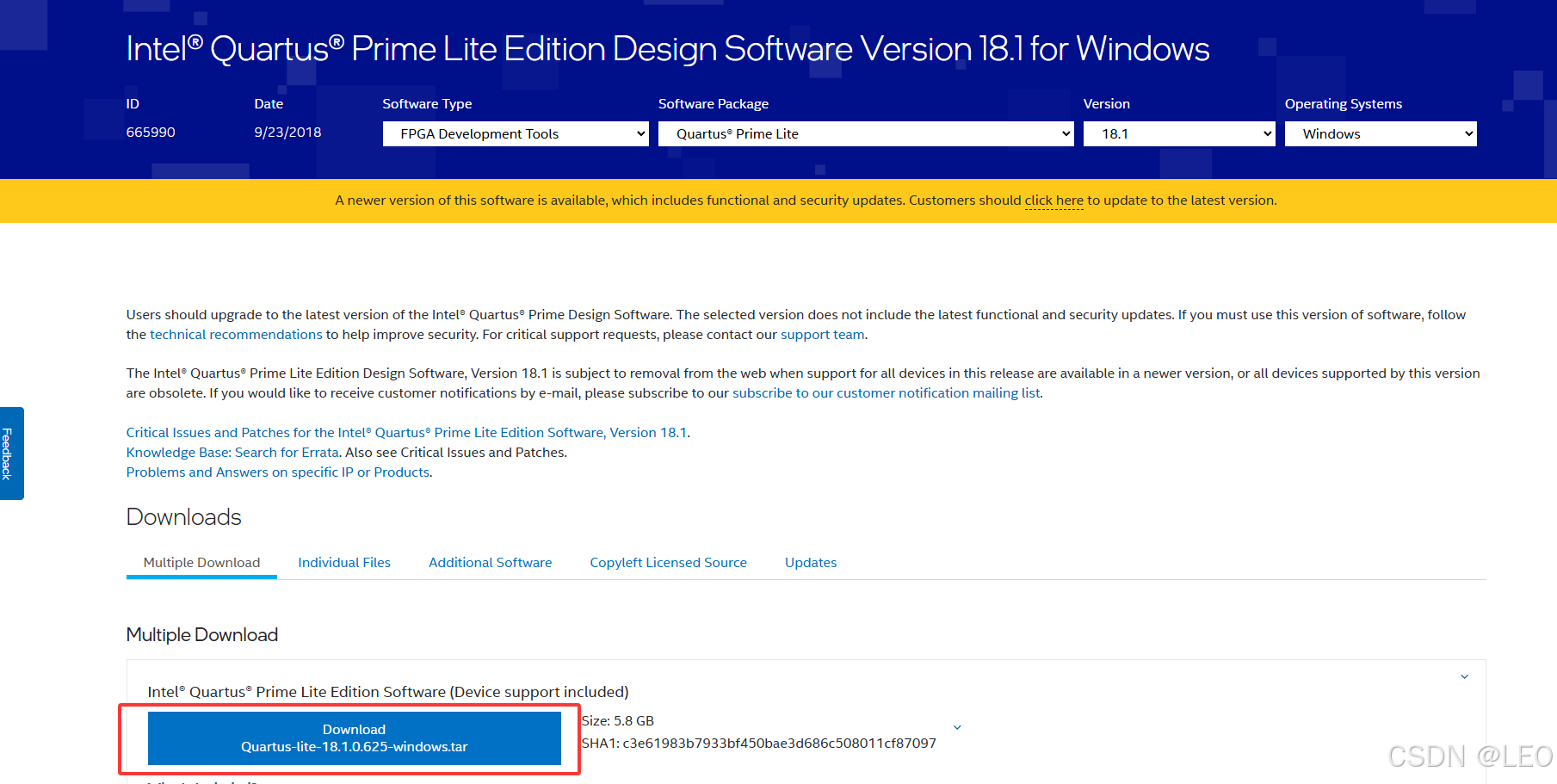The image size is (1557, 784).
Task: Open the Additional Software tab
Action: [x=491, y=562]
